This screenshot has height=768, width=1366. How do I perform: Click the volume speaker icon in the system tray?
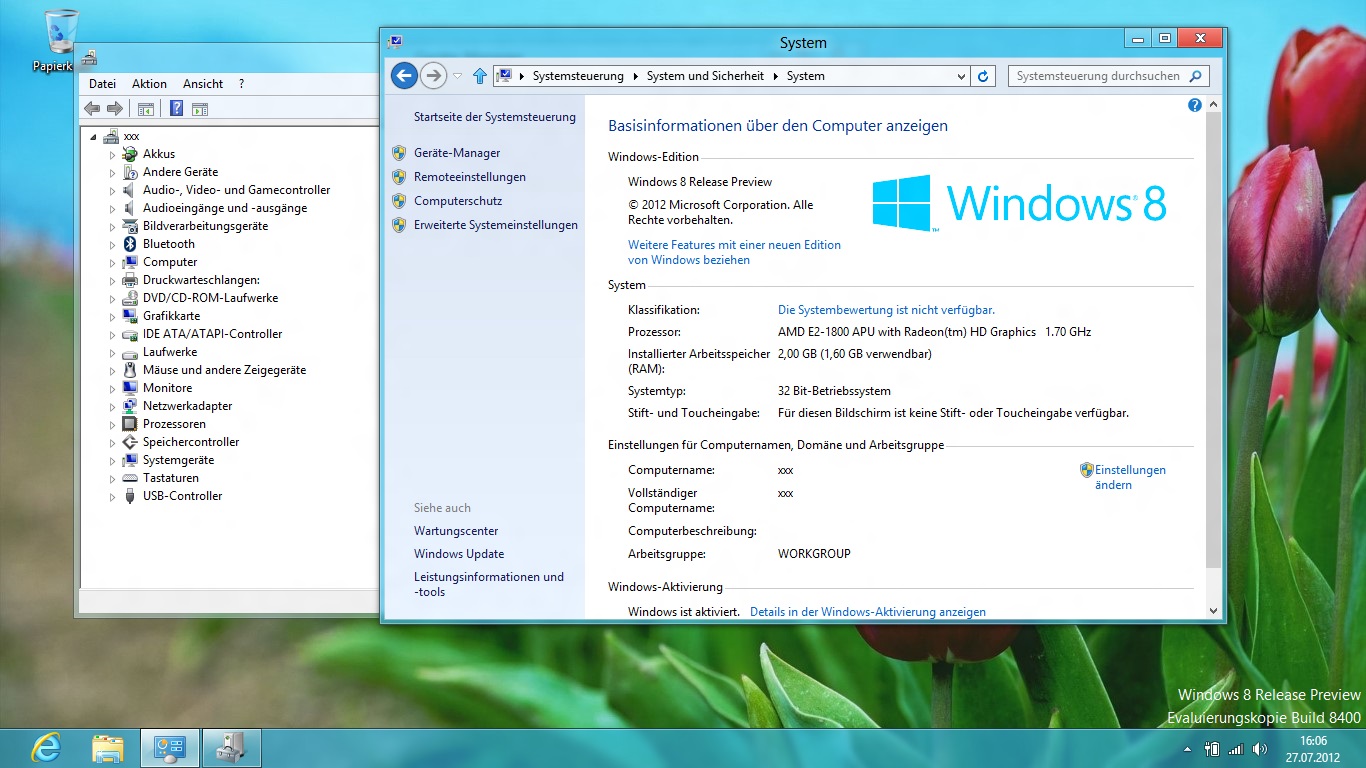1260,749
